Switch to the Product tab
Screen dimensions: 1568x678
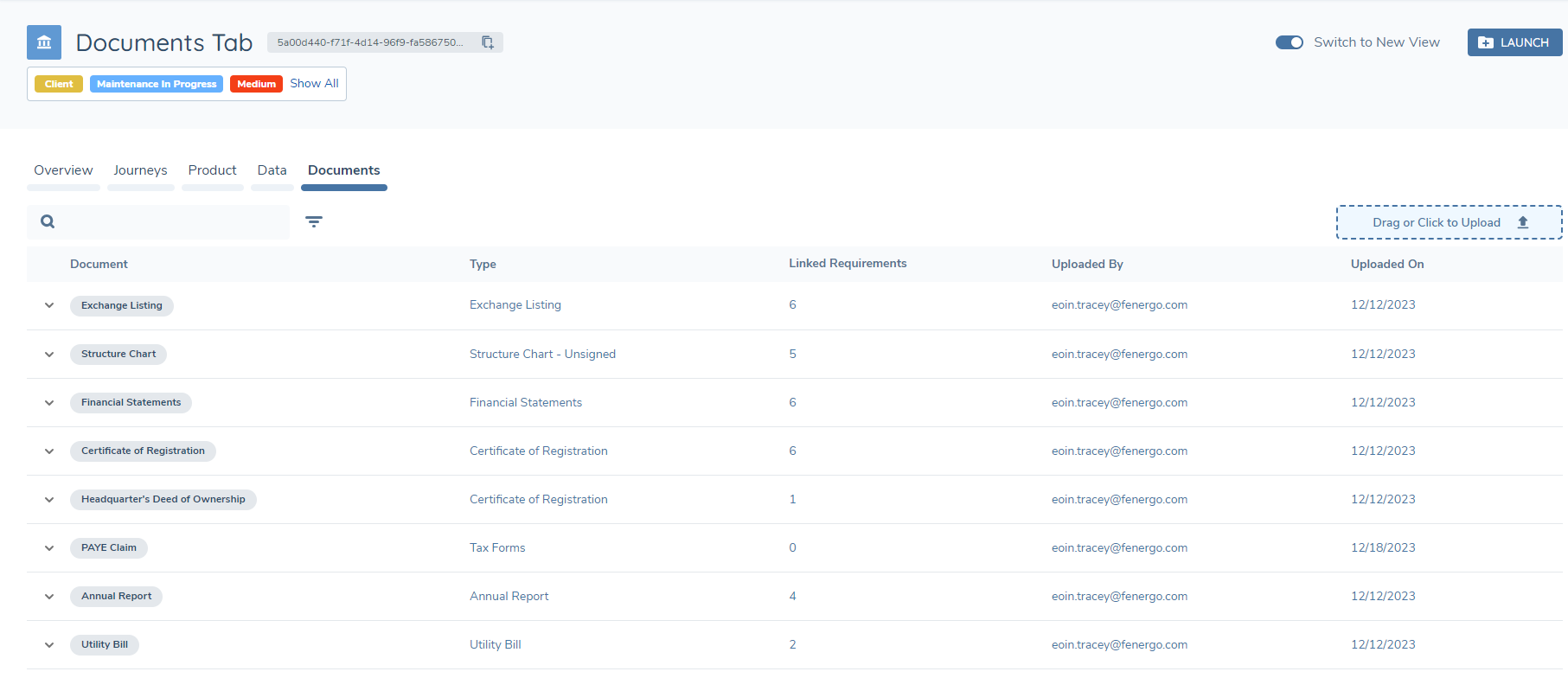coord(212,170)
